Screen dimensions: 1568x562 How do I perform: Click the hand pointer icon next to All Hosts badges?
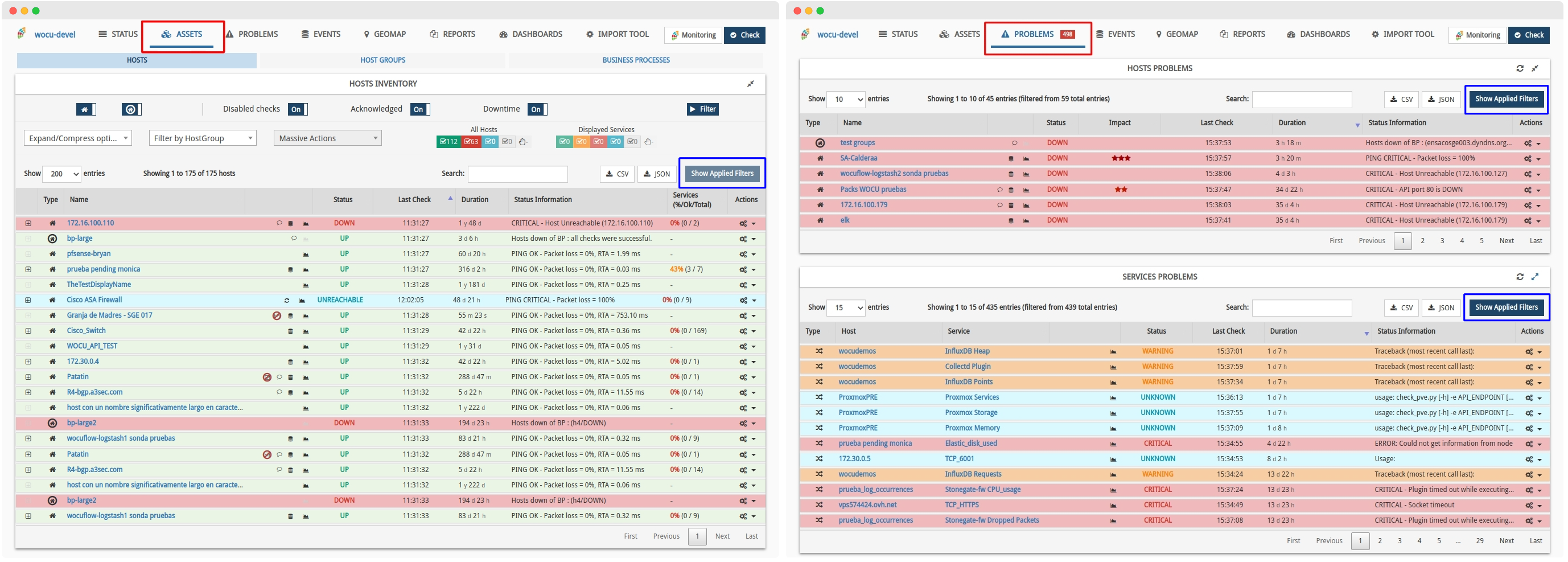[524, 142]
